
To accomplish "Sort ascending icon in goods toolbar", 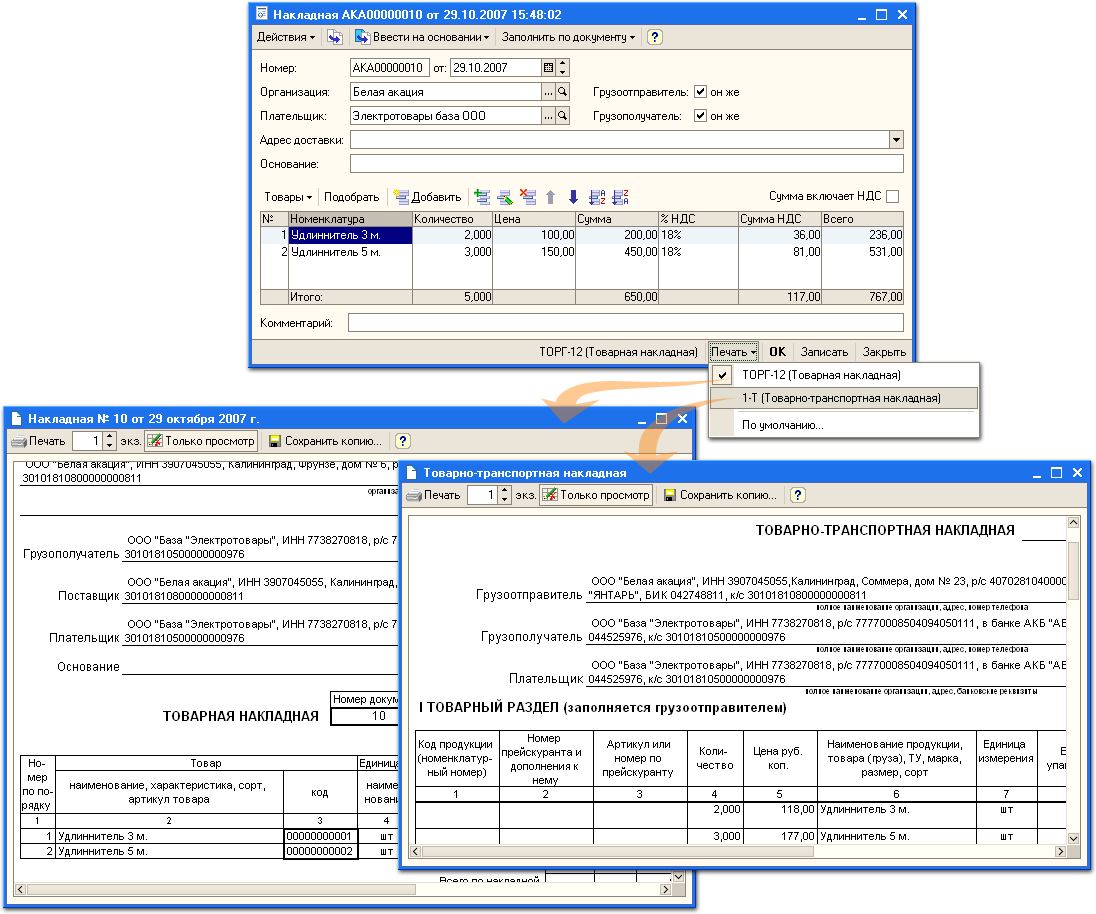I will click(x=597, y=197).
